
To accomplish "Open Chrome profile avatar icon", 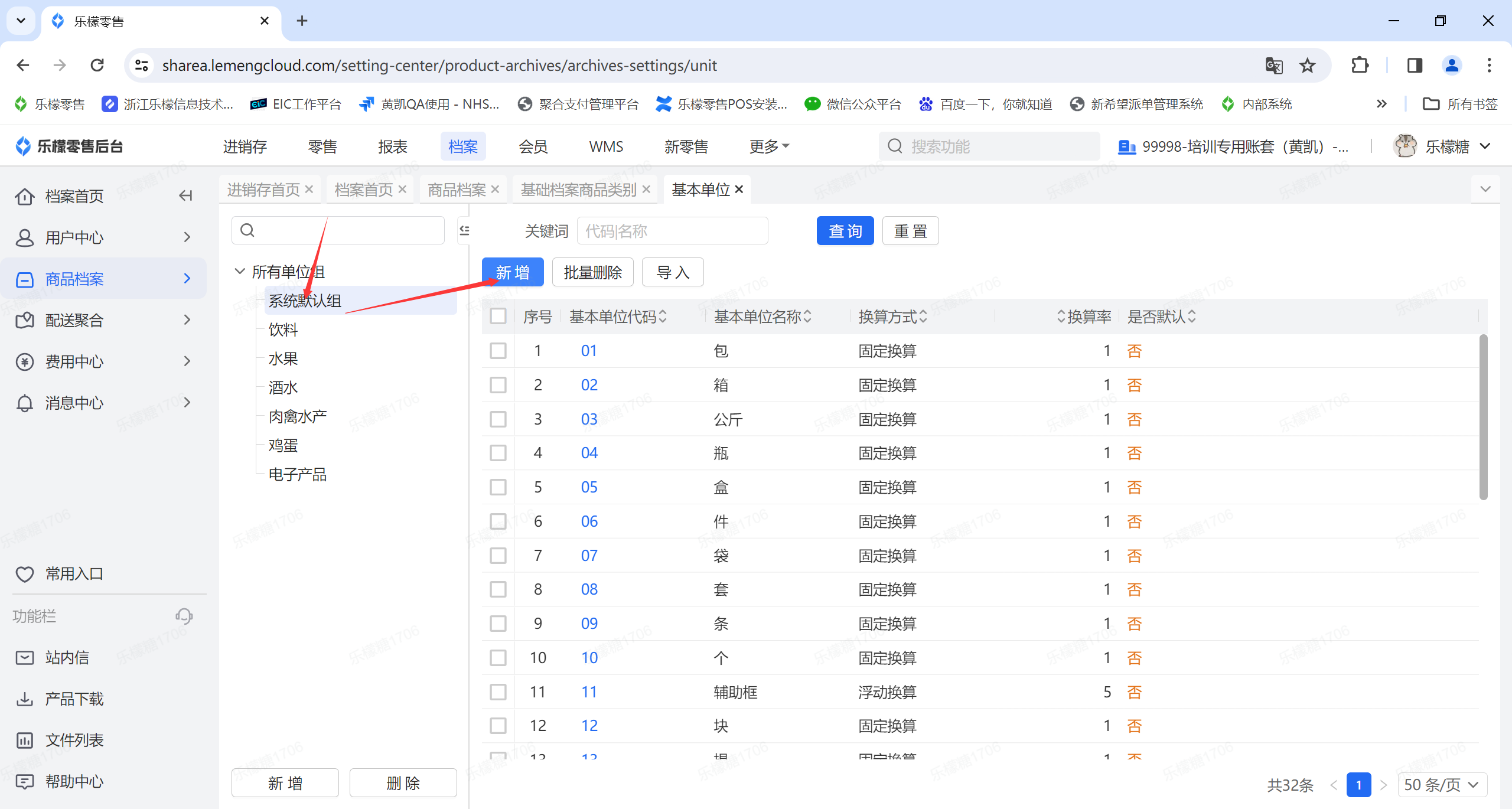I will pos(1452,65).
